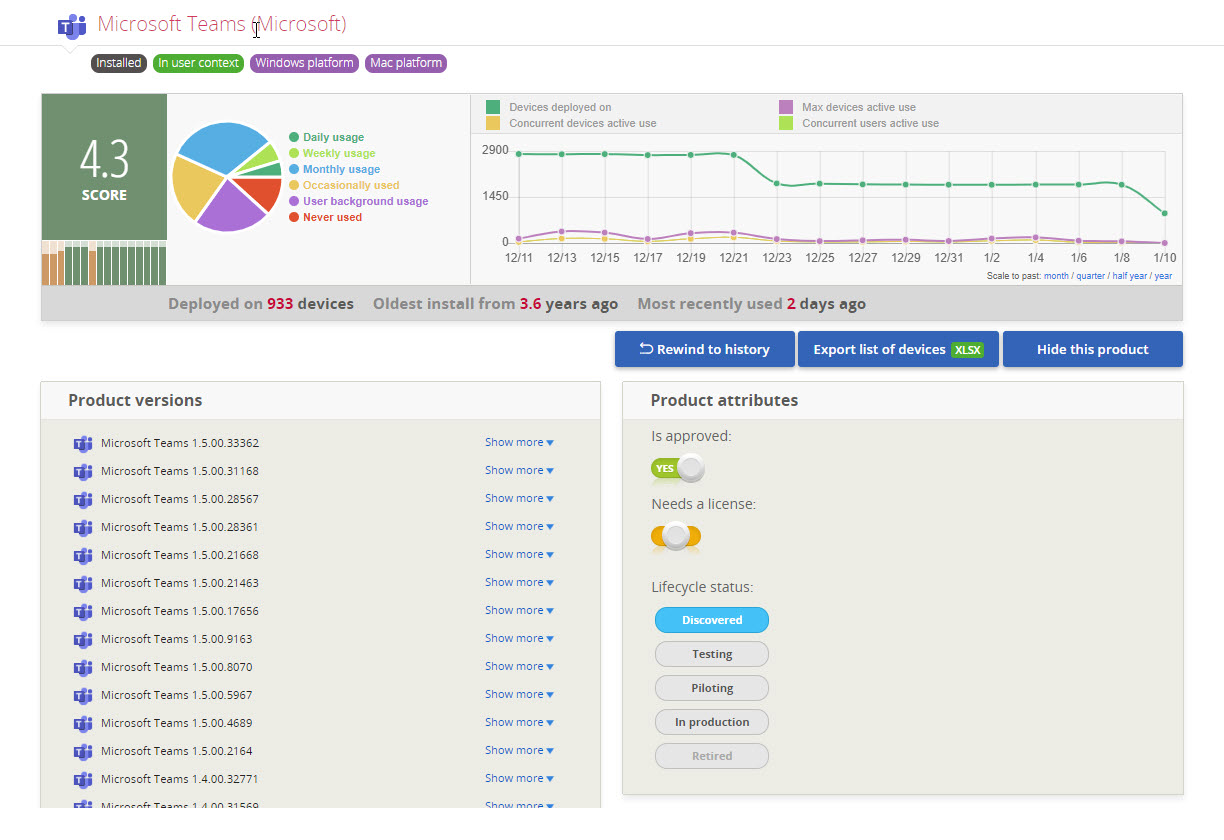Click Monthly usage legend entry
The height and width of the screenshot is (840, 1224).
pyautogui.click(x=335, y=169)
